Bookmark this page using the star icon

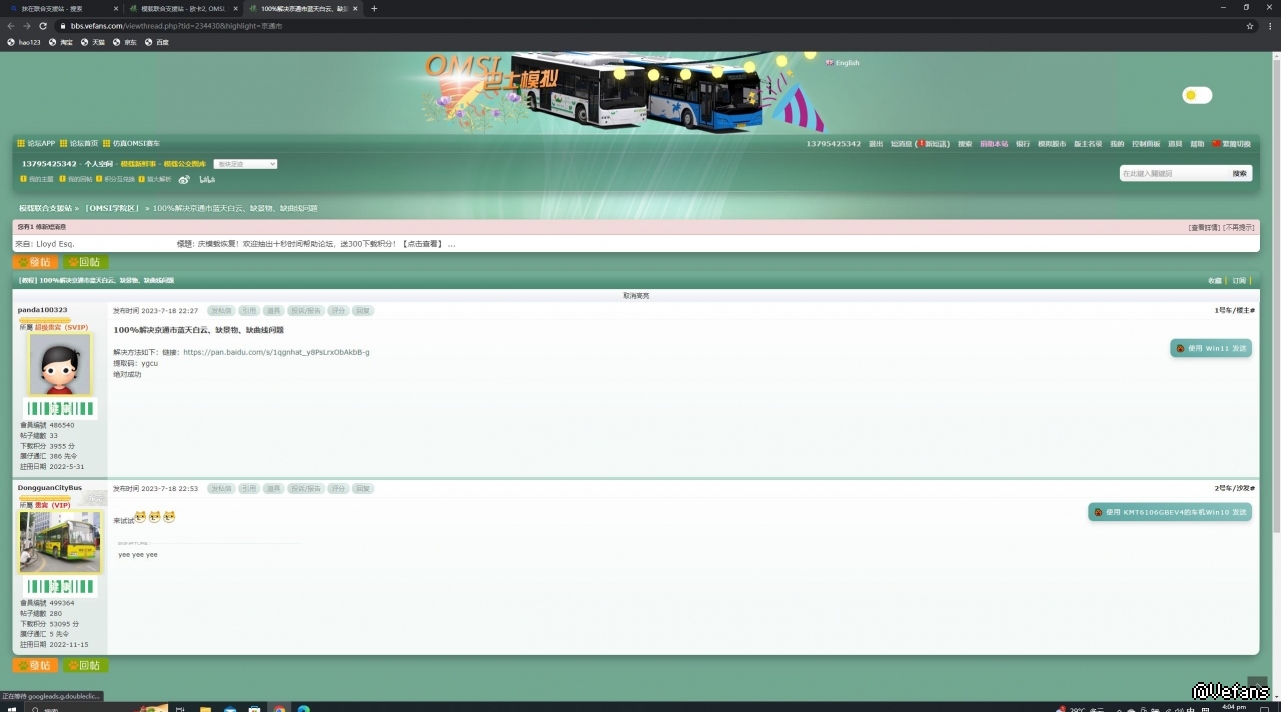point(1250,26)
